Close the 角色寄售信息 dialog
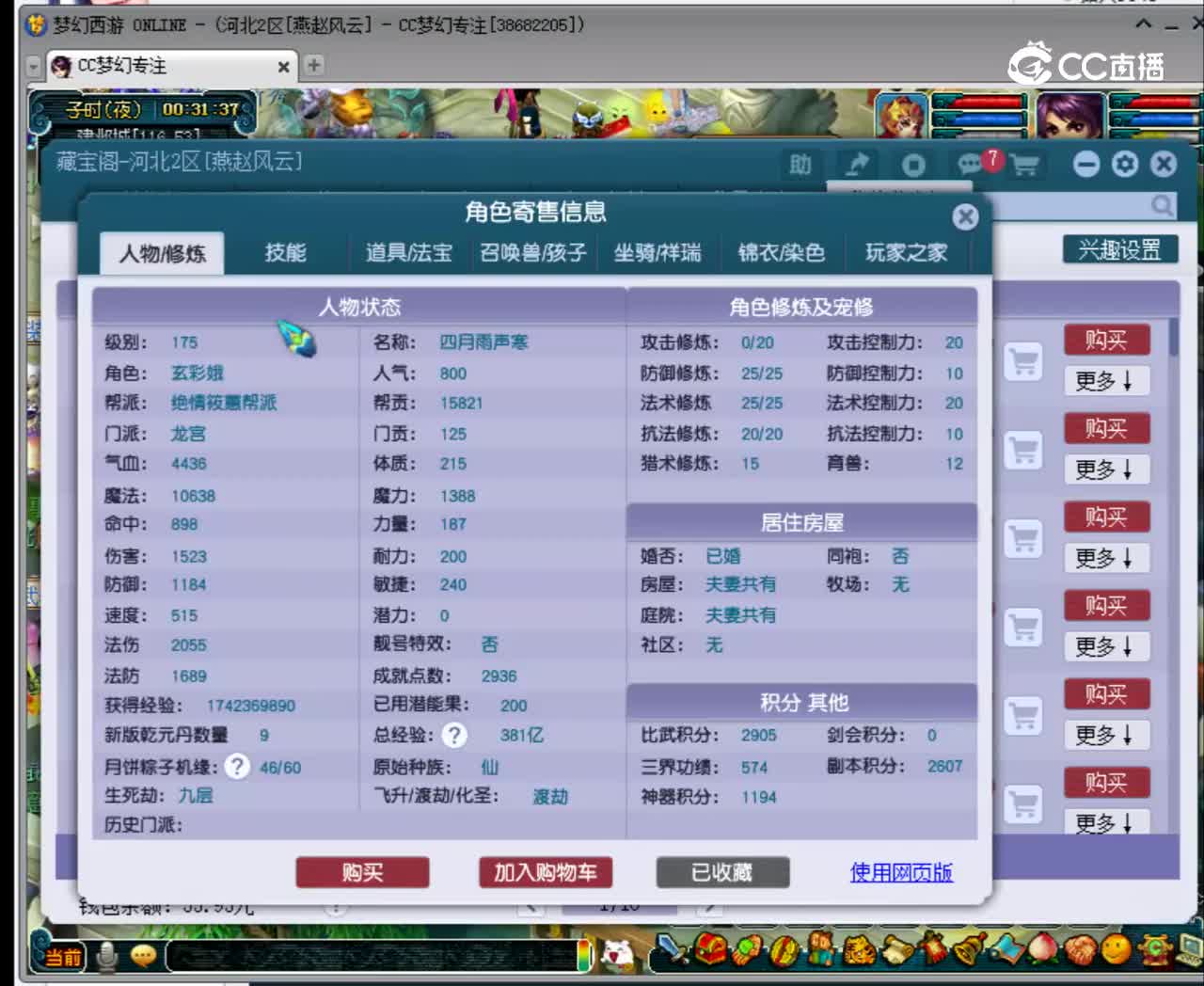Image resolution: width=1204 pixels, height=986 pixels. tap(965, 217)
